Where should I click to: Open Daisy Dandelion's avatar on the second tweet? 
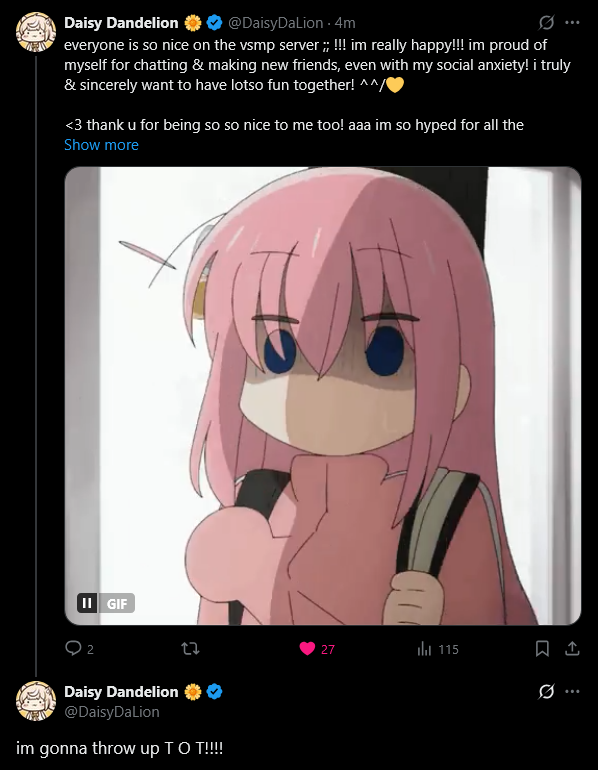(36, 701)
